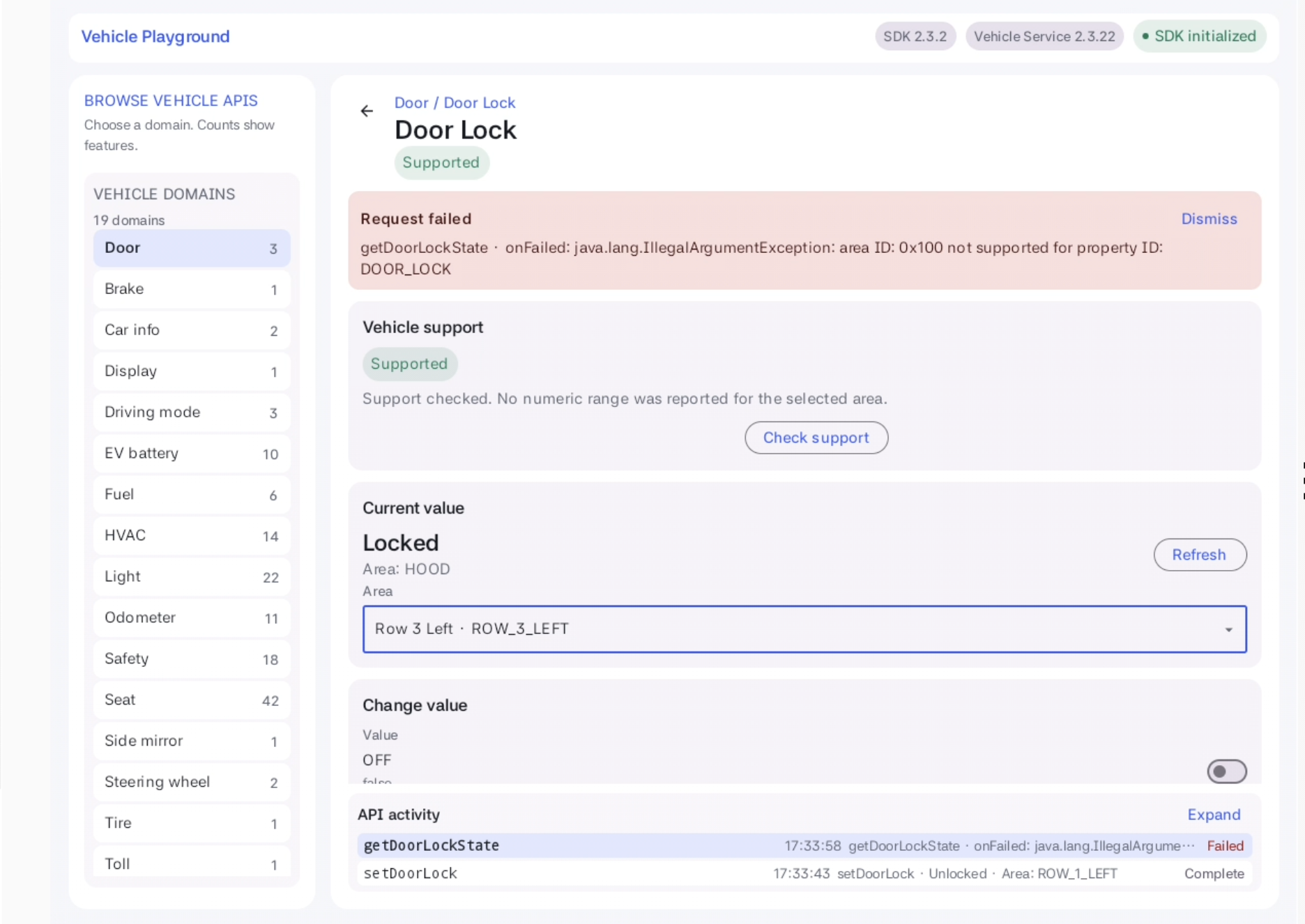1305x924 pixels.
Task: Expand the API activity panel
Action: pyautogui.click(x=1214, y=815)
